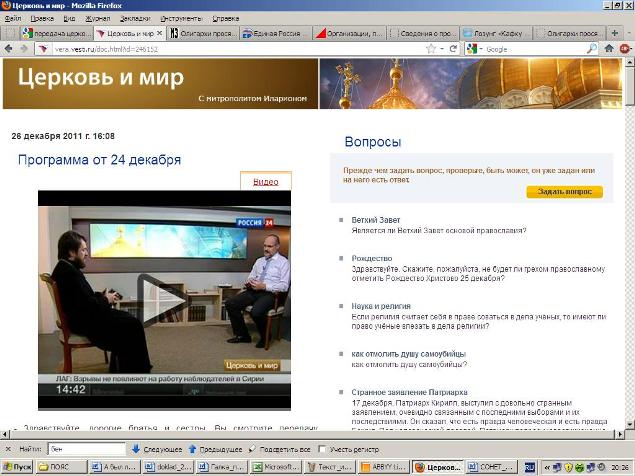The image size is (635, 476).
Task: Open the Firefox home page icon
Action: [x=609, y=49]
